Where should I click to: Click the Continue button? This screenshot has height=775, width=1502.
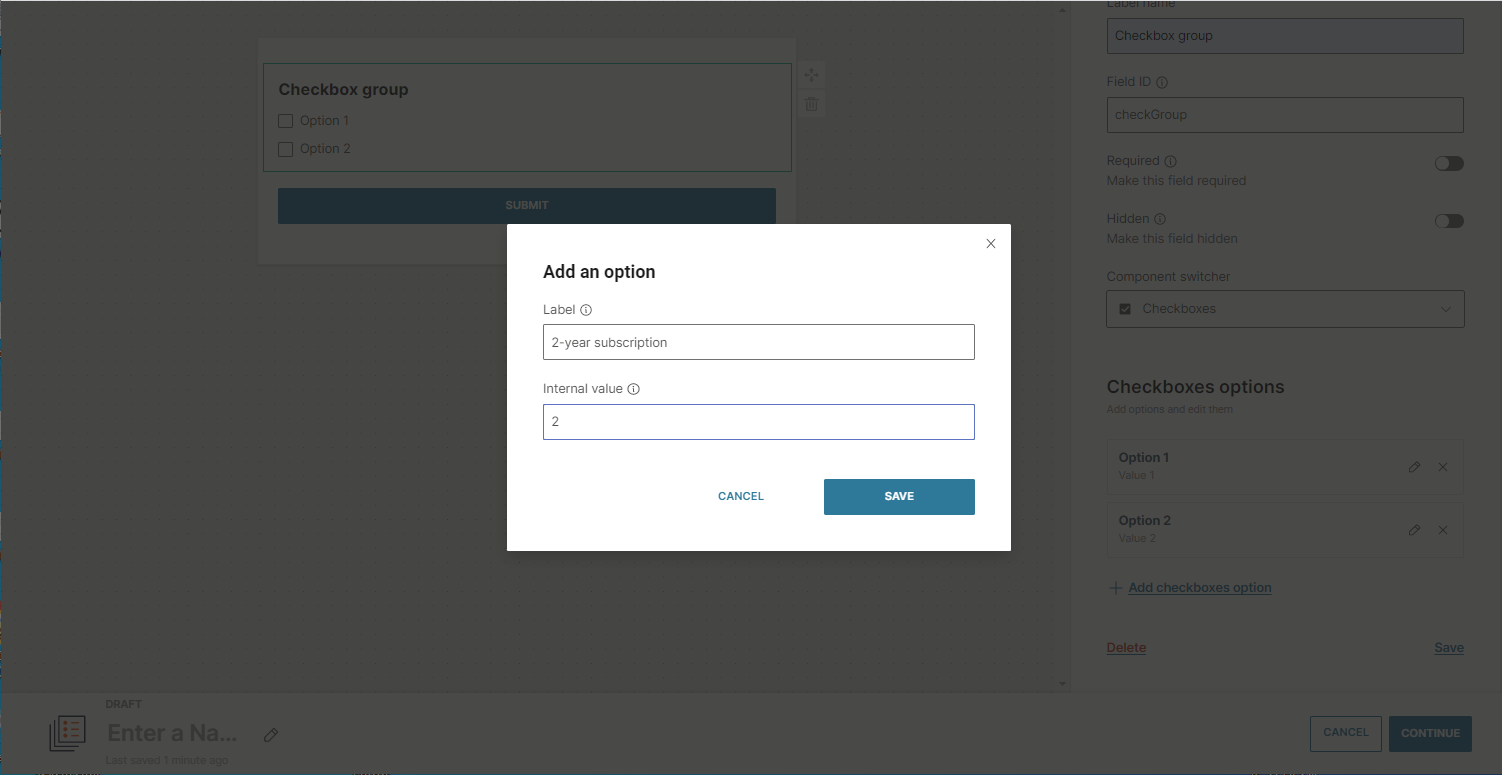[x=1430, y=734]
